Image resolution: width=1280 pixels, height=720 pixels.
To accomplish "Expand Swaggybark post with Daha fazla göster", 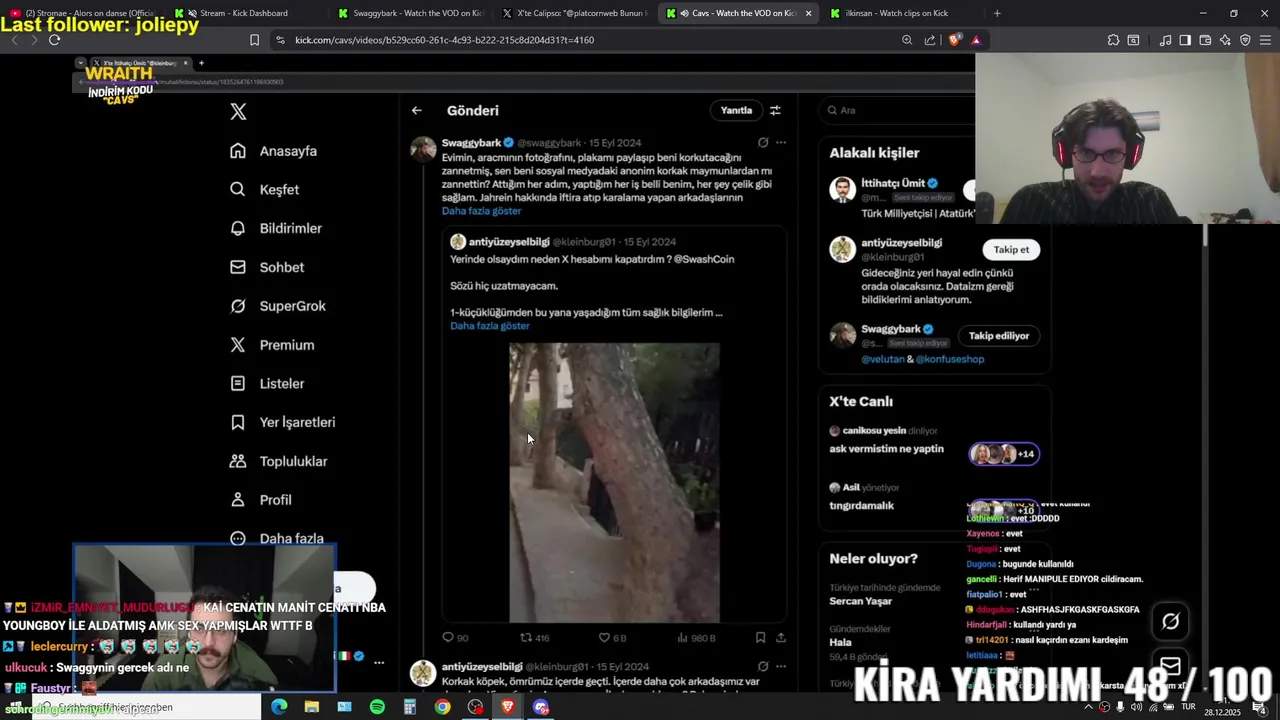I will tap(481, 211).
